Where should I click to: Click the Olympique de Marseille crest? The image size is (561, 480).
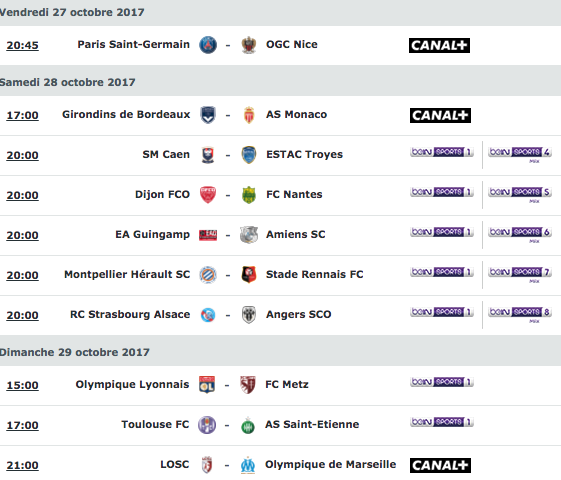click(248, 465)
